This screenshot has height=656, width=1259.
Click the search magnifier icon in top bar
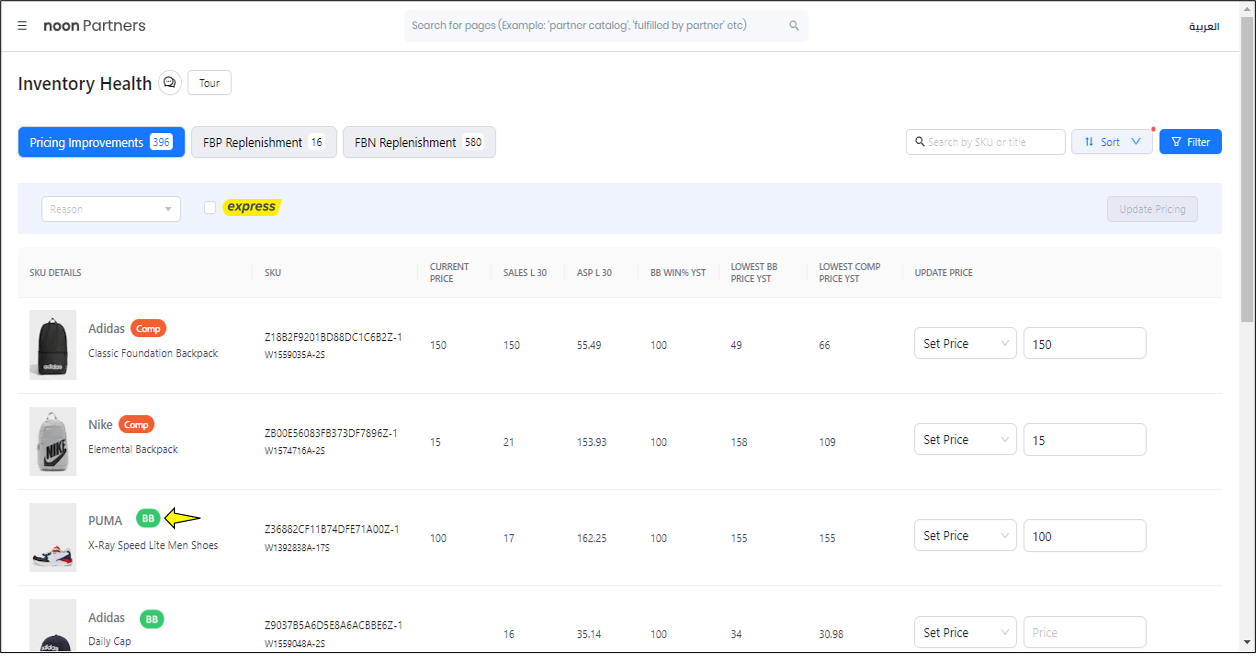point(794,26)
